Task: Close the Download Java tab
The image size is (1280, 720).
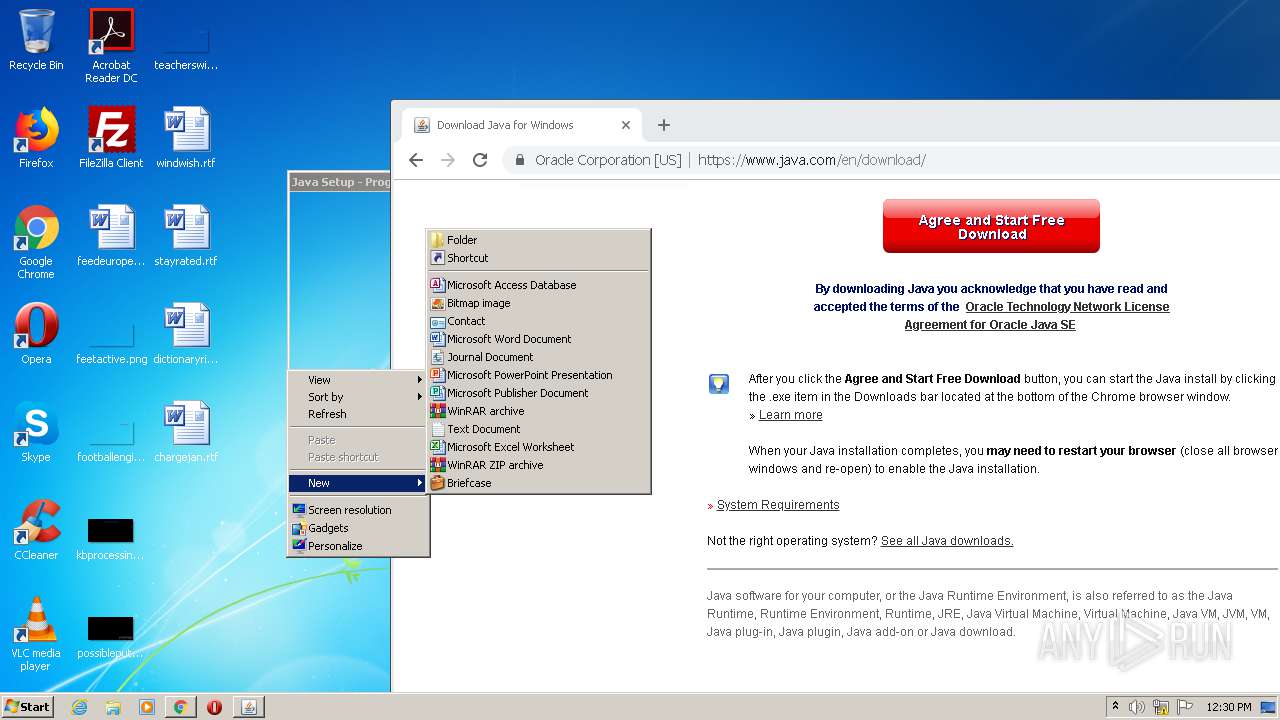Action: tap(626, 125)
